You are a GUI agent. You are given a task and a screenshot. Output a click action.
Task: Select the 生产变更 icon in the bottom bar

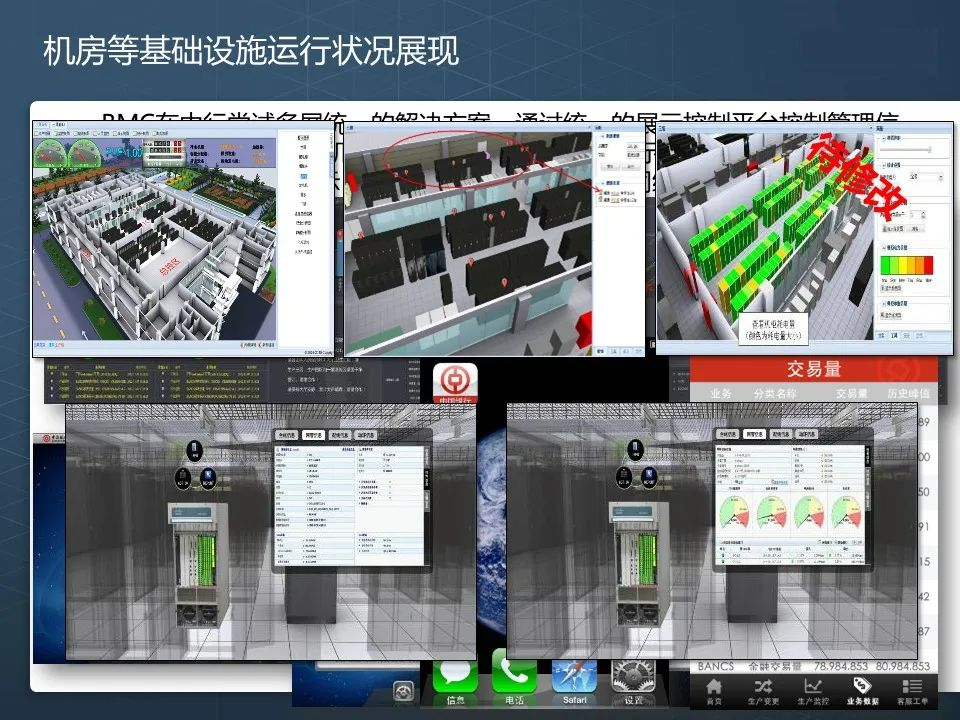(x=765, y=686)
